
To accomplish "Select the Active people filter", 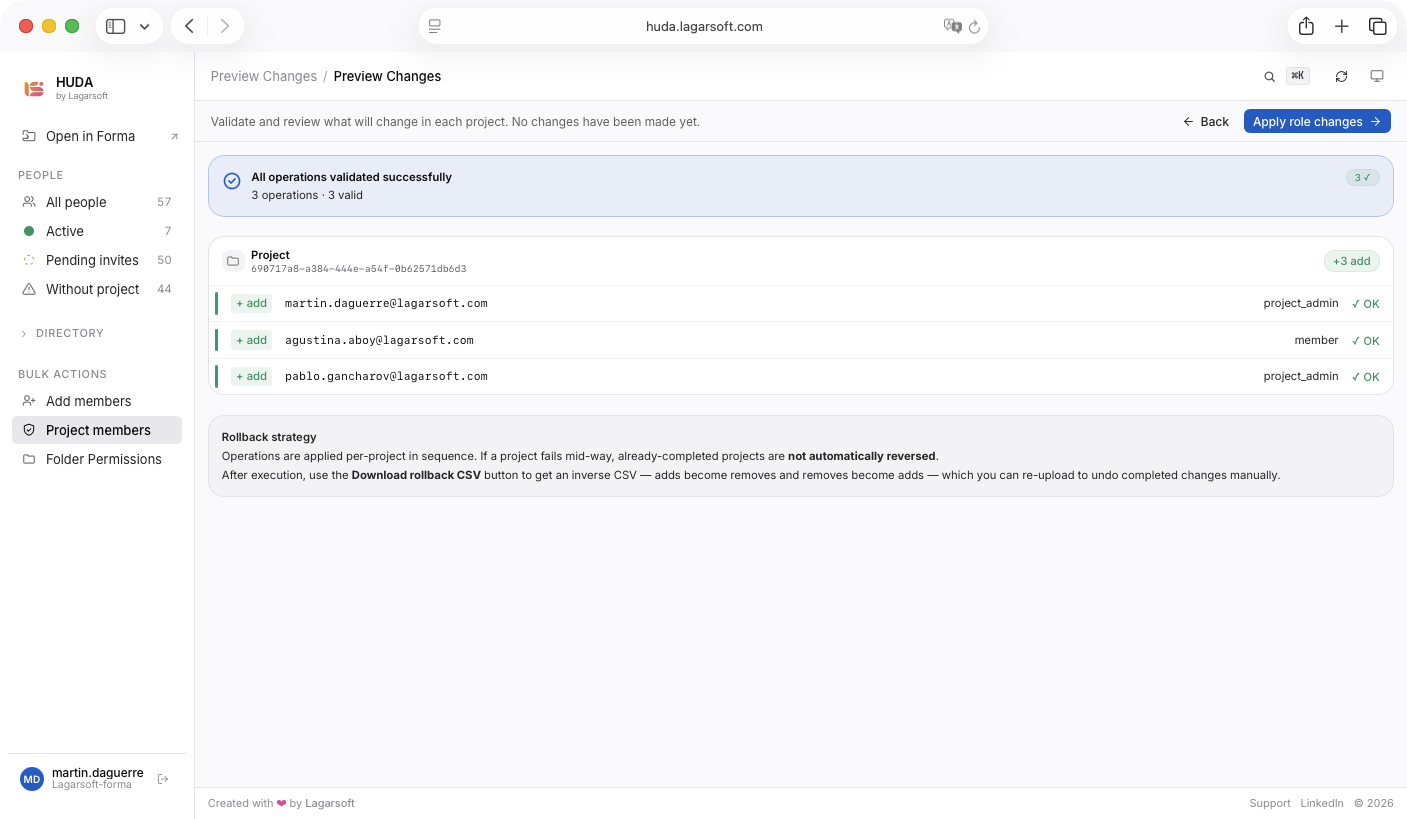I will click(x=97, y=231).
